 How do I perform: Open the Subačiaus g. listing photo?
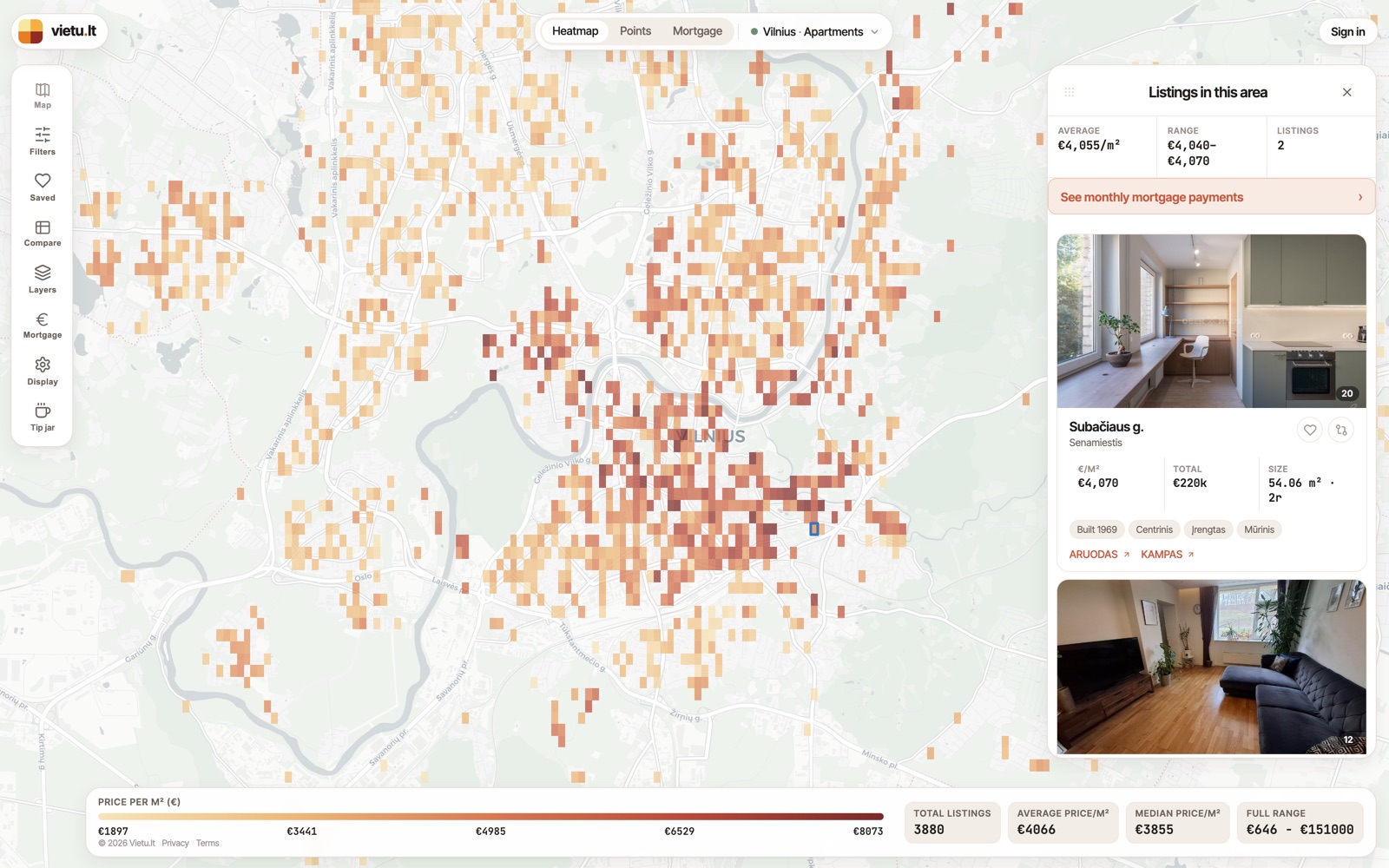click(x=1211, y=321)
